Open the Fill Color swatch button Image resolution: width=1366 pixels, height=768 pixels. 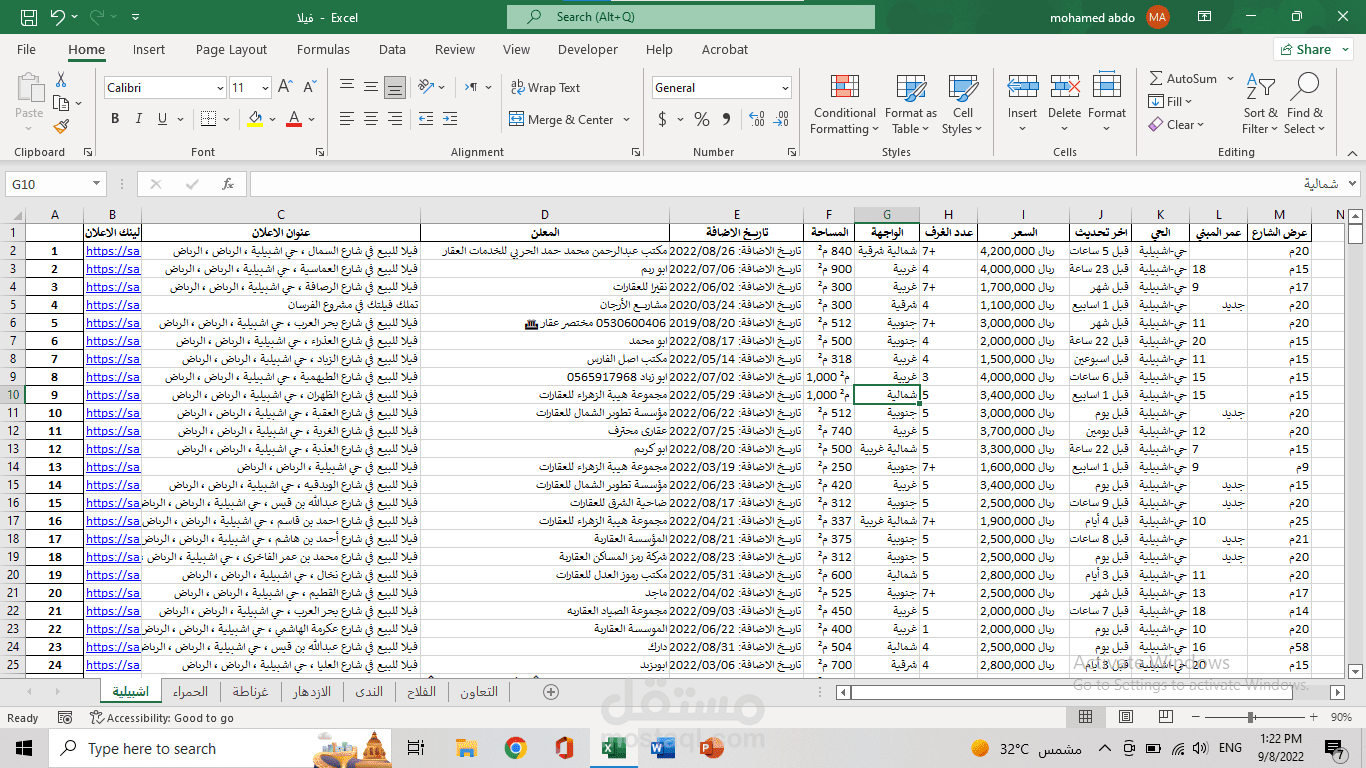[255, 119]
